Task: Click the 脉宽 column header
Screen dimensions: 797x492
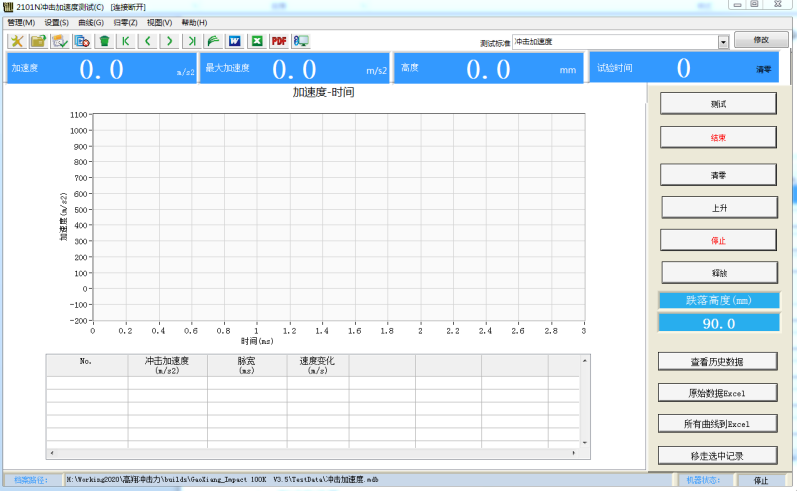Action: [247, 365]
